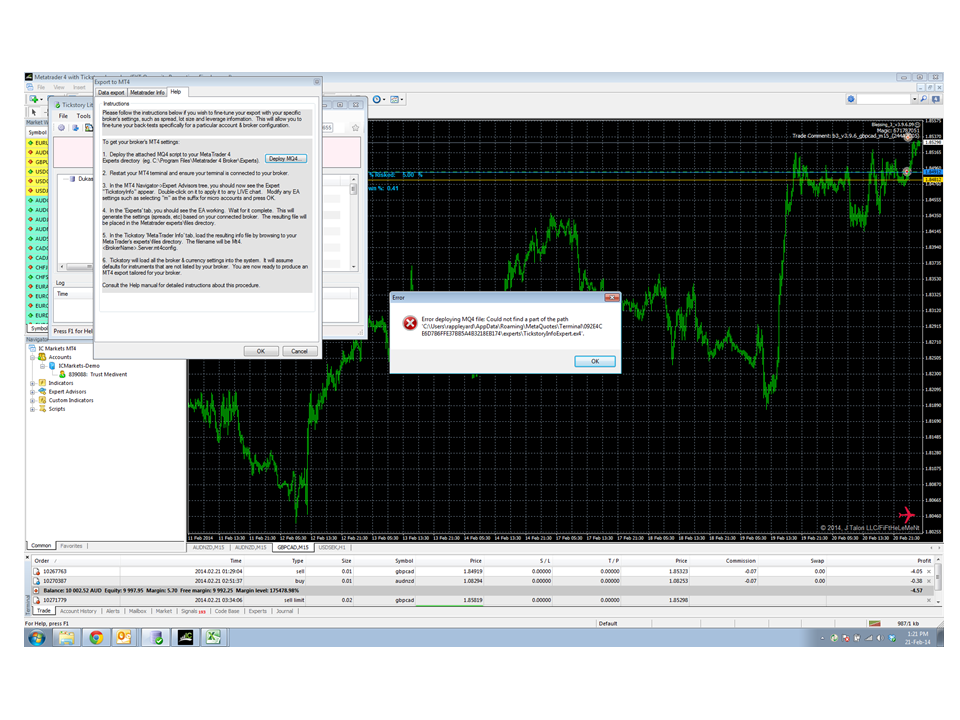Show hidden system tray icons
960x720 pixels.
pos(822,638)
